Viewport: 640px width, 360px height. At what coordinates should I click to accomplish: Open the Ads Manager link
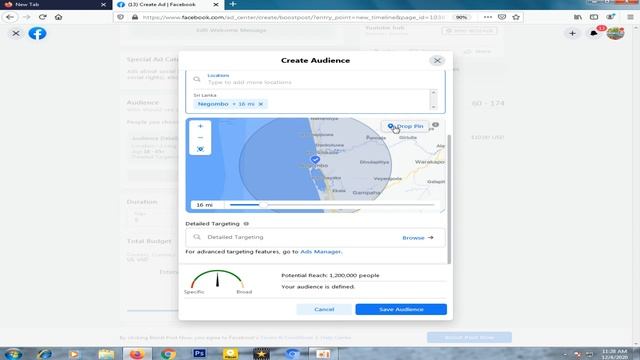point(320,252)
